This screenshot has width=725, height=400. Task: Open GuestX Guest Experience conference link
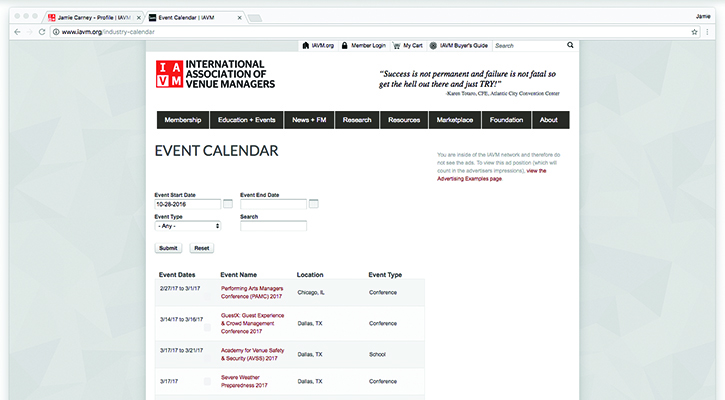(x=252, y=323)
